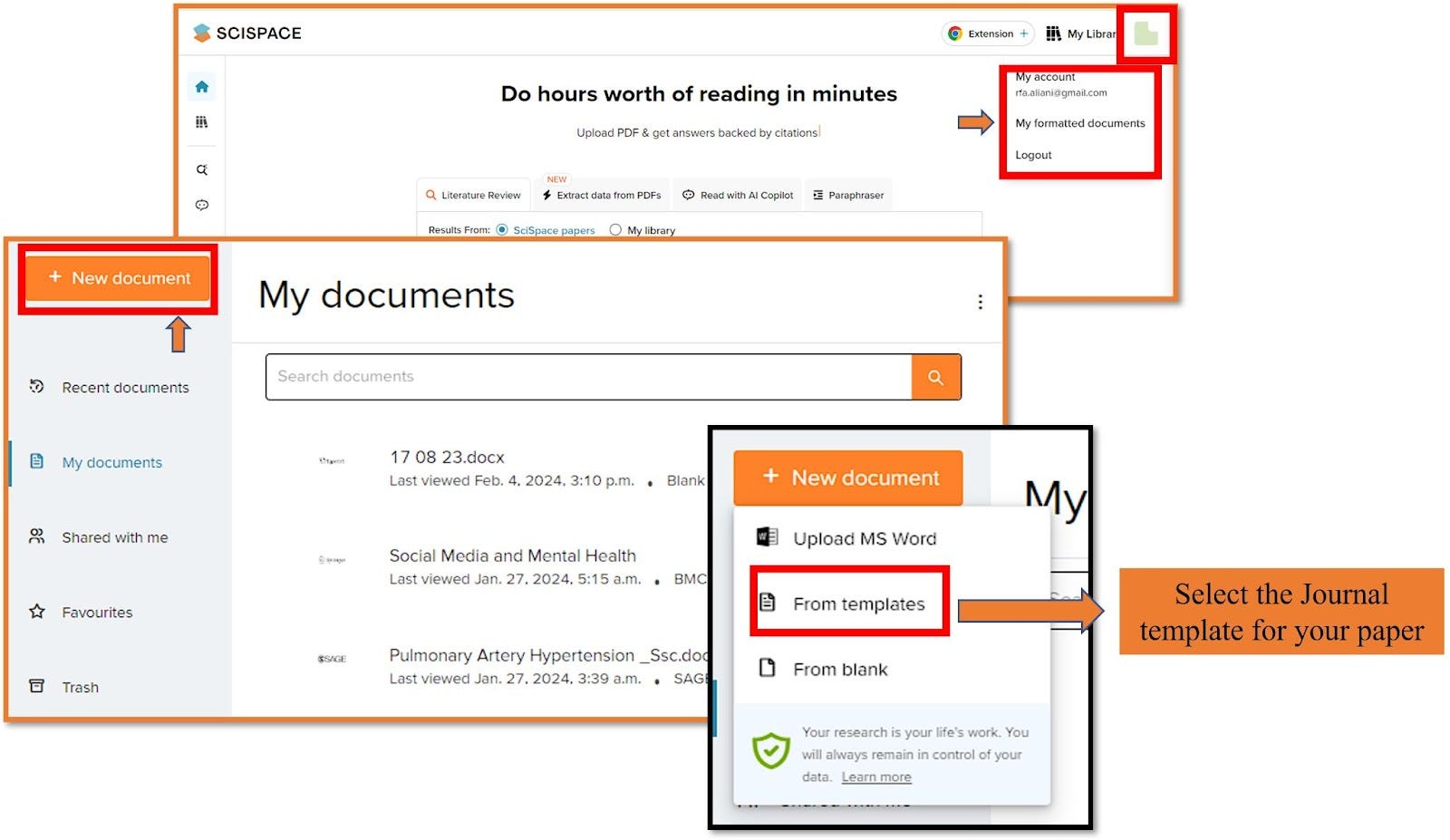Click the Search documents input field
1450x840 pixels.
[588, 377]
